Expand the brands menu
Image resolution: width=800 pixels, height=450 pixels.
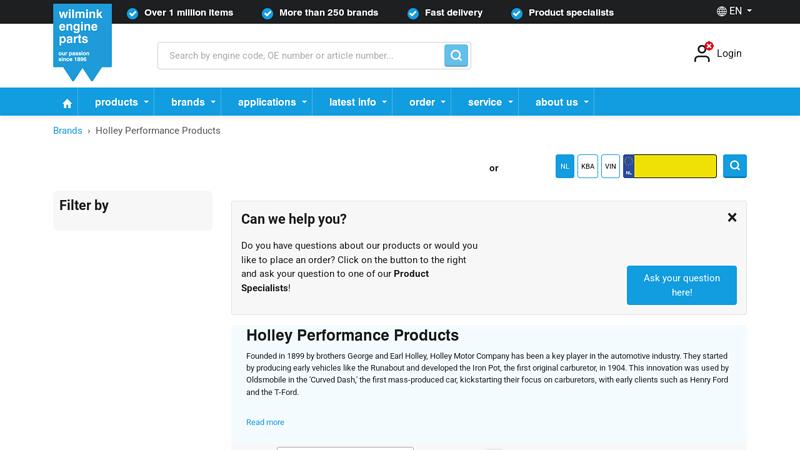tap(193, 102)
